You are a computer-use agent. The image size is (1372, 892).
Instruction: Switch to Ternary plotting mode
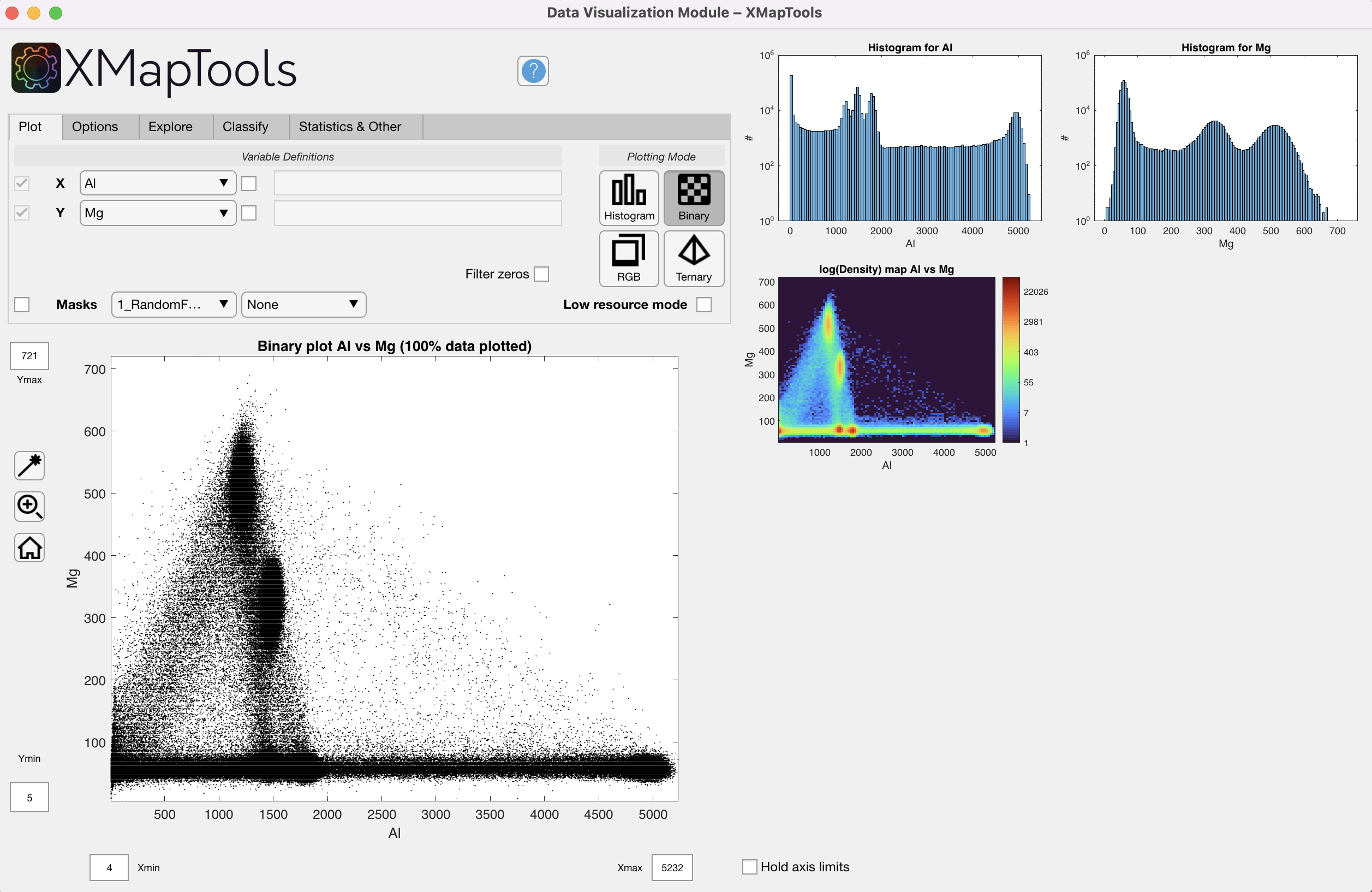(x=694, y=258)
